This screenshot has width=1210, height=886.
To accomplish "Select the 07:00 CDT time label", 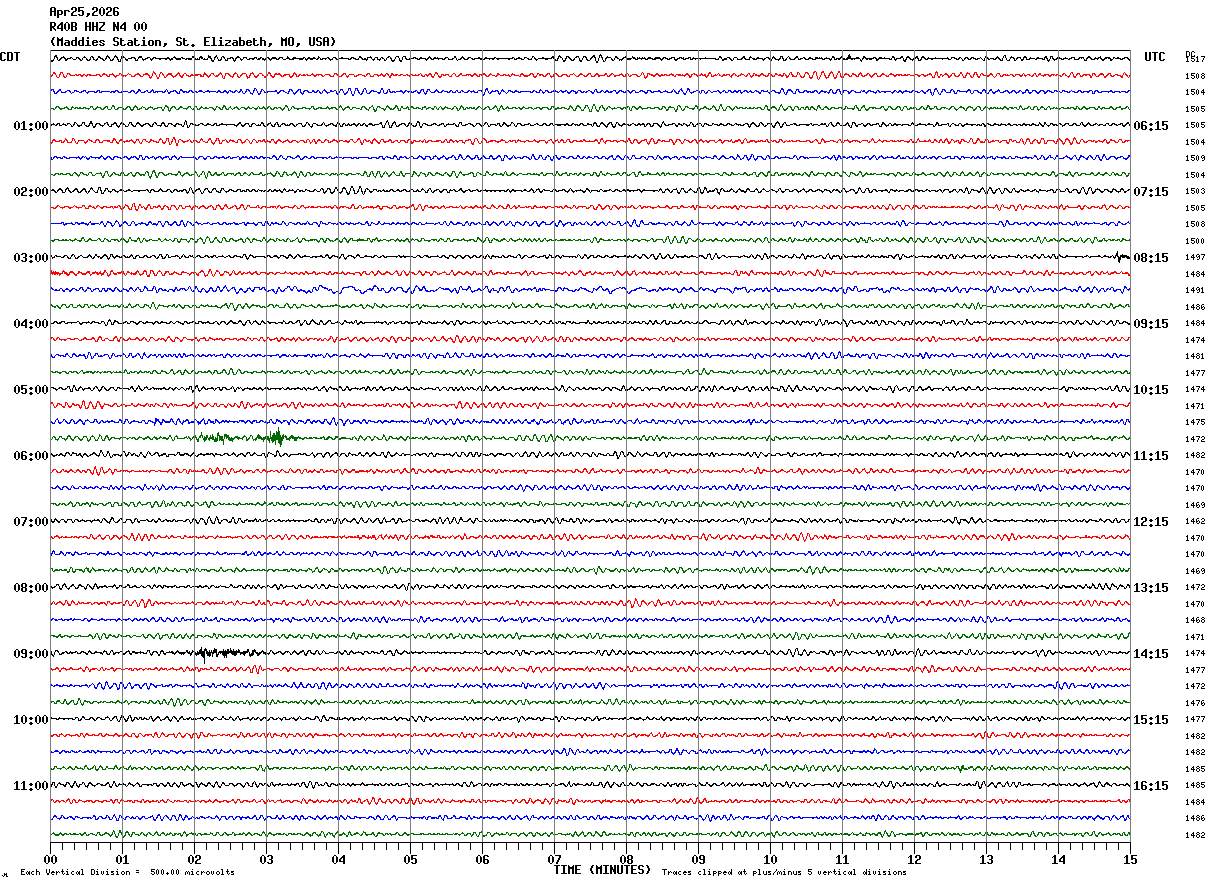I will (x=31, y=522).
